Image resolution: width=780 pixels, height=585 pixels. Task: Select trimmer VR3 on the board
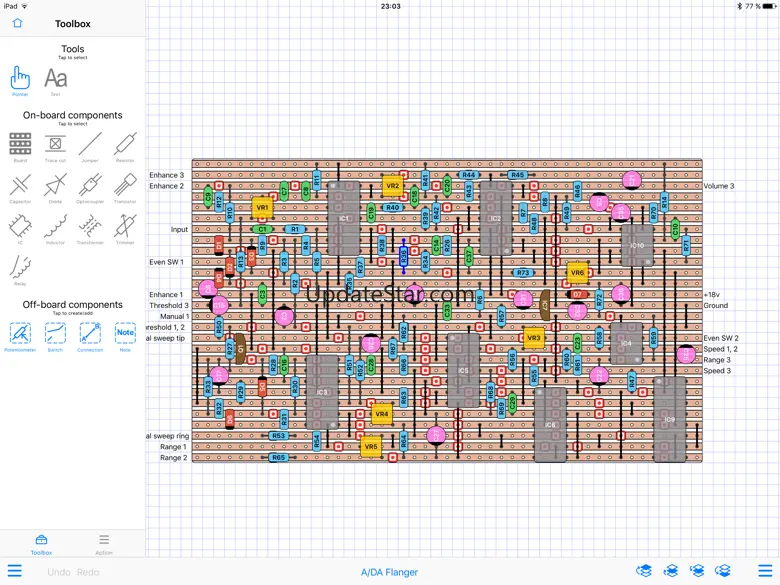click(534, 338)
